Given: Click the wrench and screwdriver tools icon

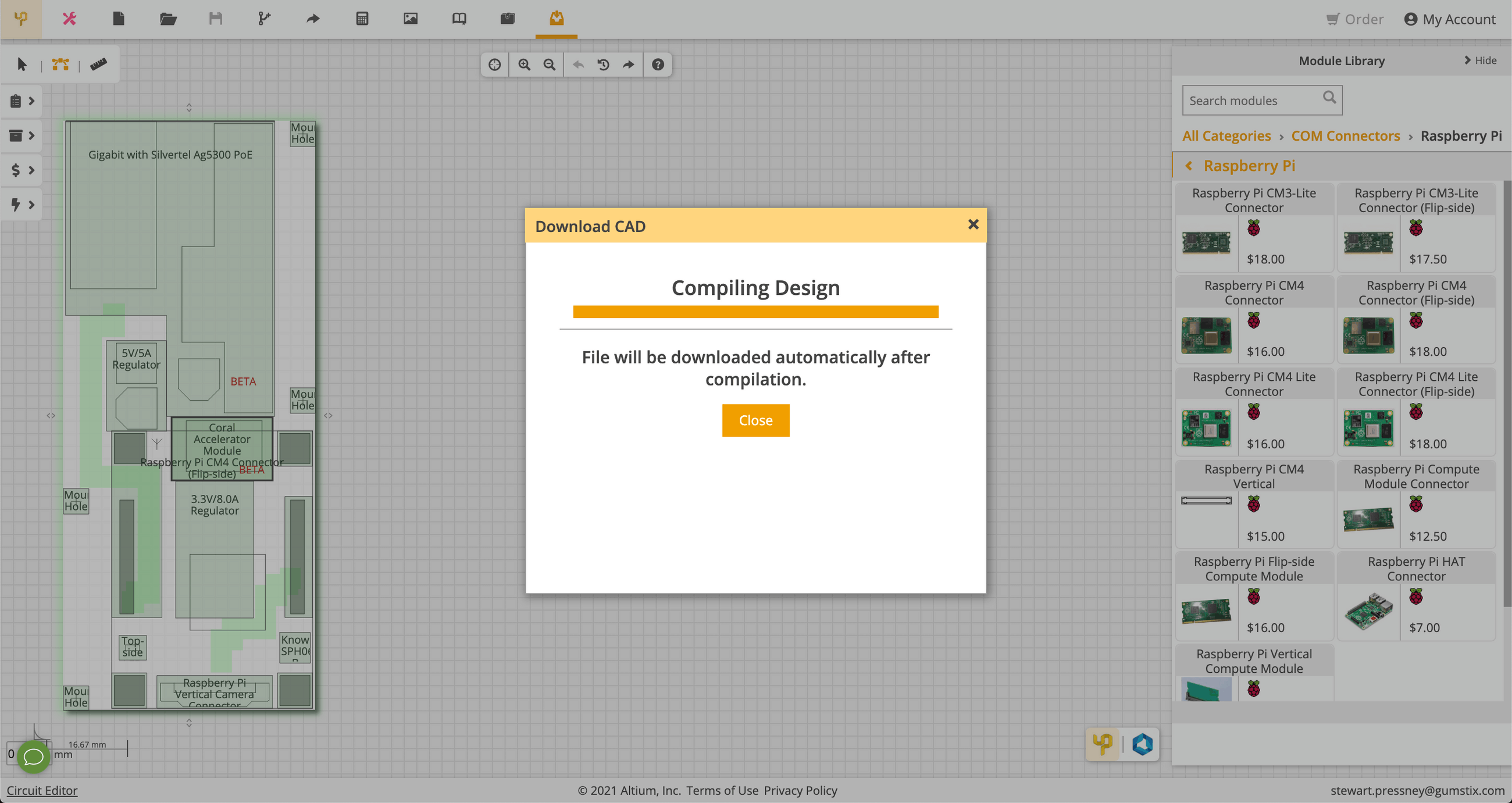Looking at the screenshot, I should point(69,19).
